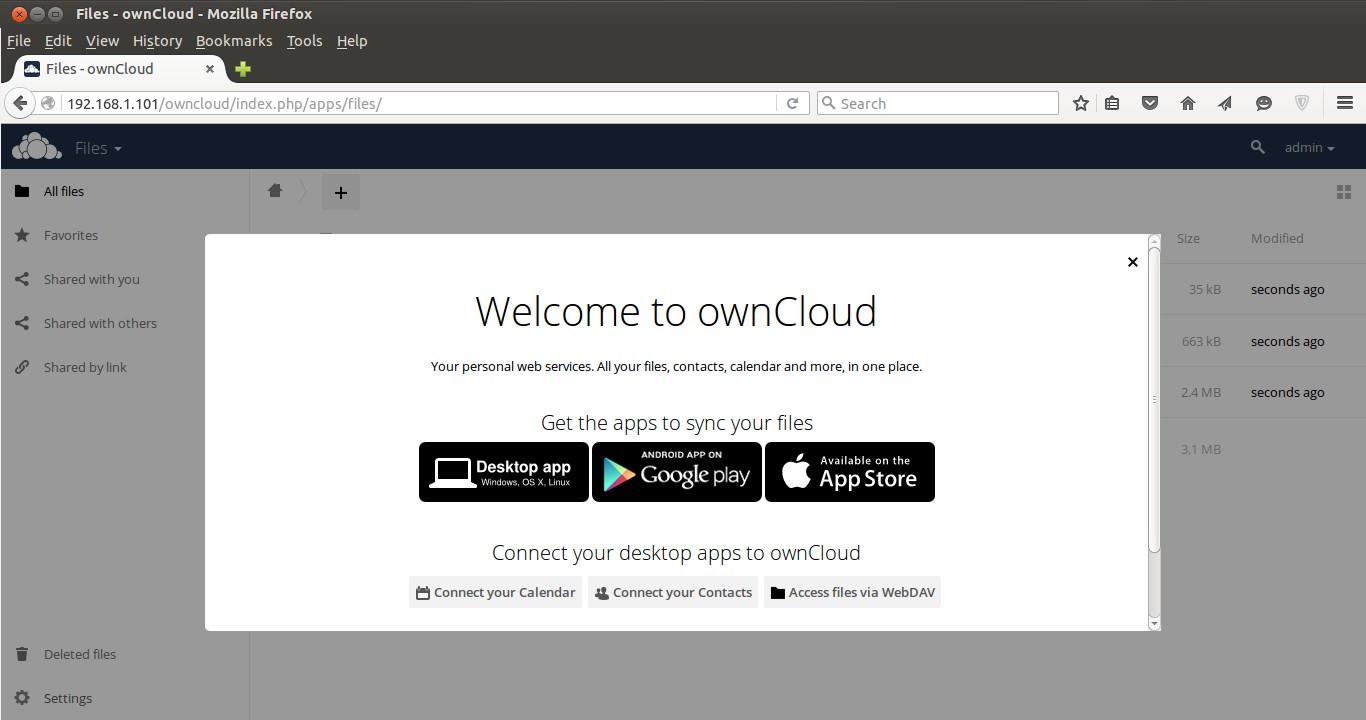Open Favorites in sidebar
This screenshot has height=720, width=1366.
pos(125,235)
